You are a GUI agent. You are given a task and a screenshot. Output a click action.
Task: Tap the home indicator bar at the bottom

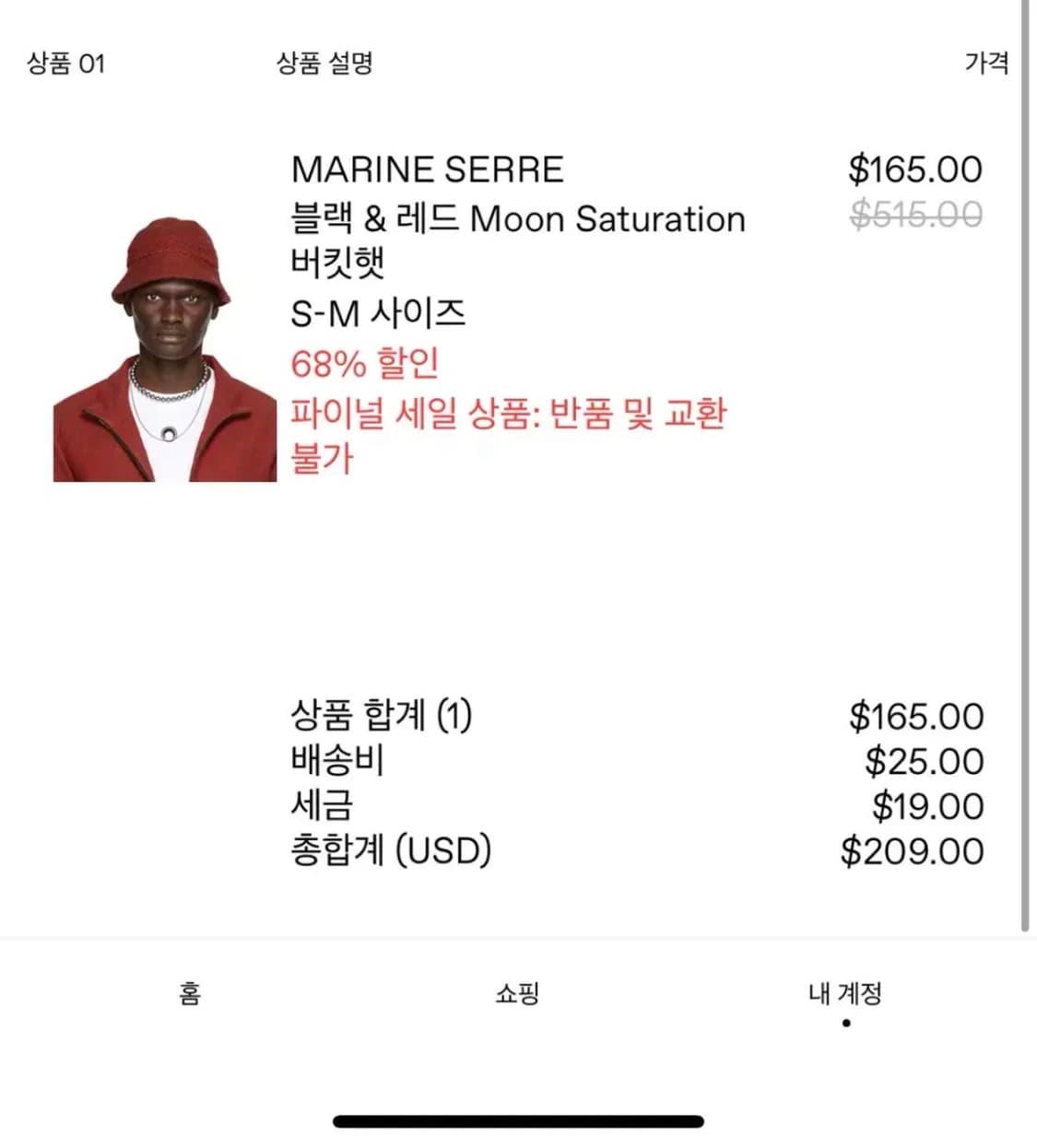tap(518, 1119)
